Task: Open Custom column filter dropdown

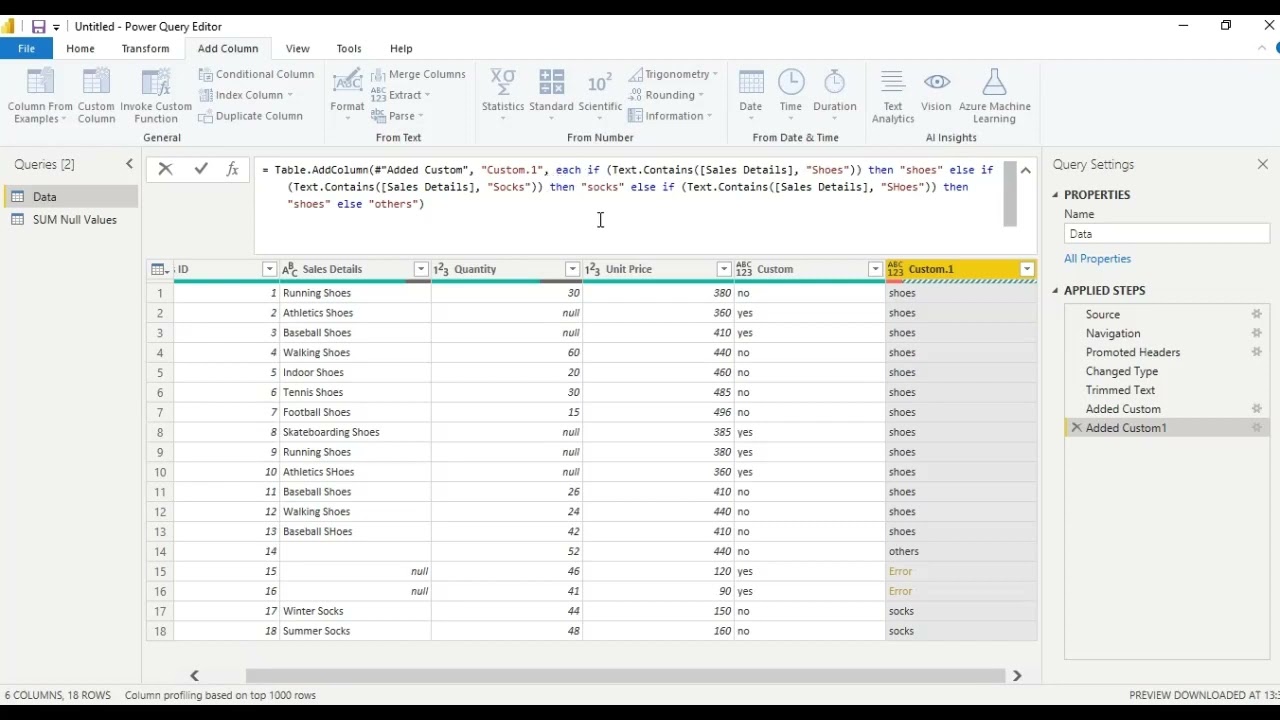Action: (875, 269)
